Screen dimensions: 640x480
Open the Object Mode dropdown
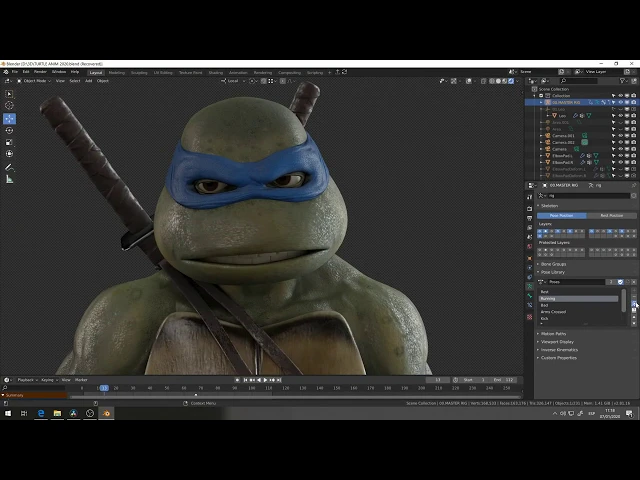tap(34, 81)
